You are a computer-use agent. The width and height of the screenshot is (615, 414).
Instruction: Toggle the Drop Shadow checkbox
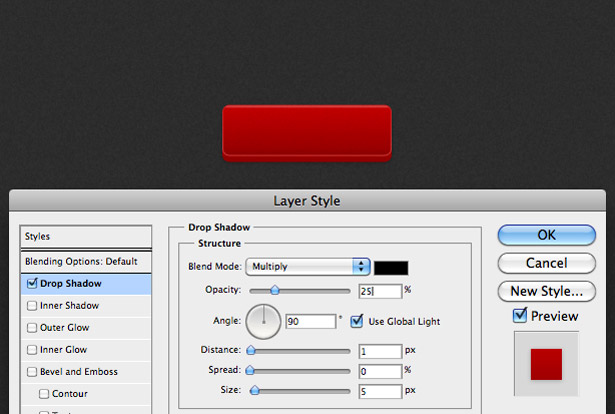[32, 283]
